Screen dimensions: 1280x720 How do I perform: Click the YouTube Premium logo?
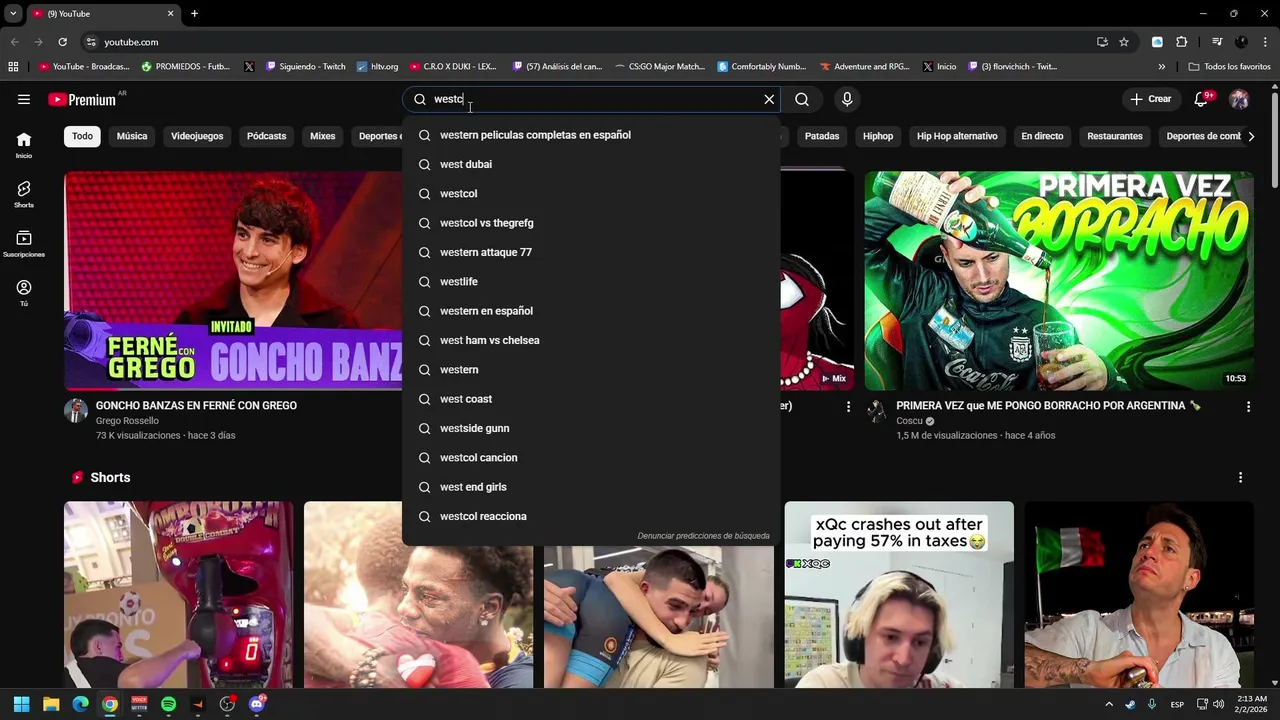tap(82, 99)
